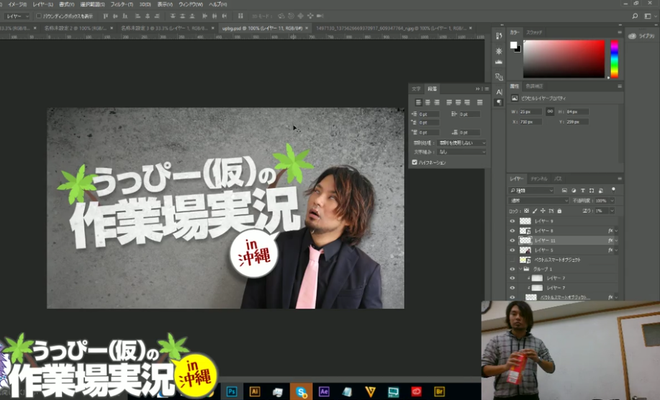
Task: Switch to the チャンネル tab
Action: pos(538,177)
